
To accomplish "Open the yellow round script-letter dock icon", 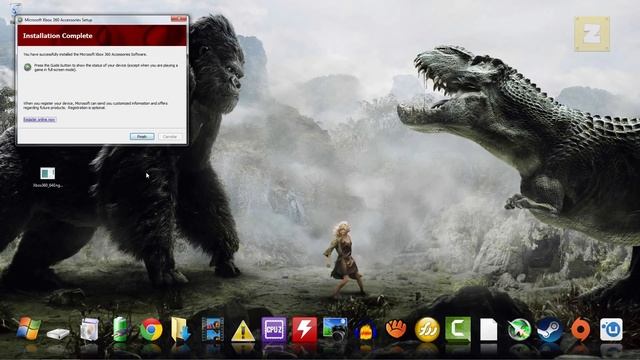I will pyautogui.click(x=427, y=329).
